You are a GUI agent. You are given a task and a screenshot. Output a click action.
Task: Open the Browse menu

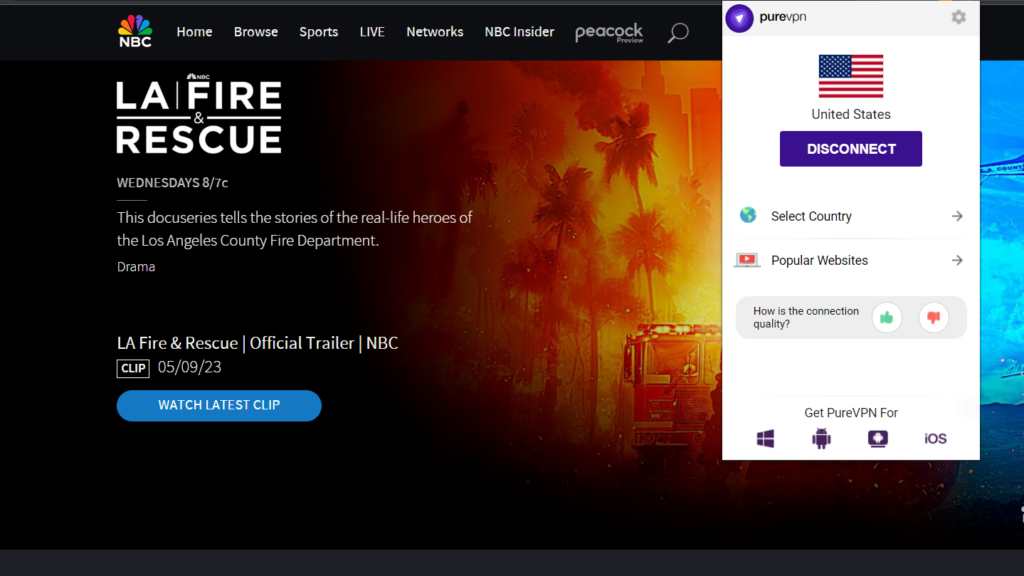(x=256, y=32)
